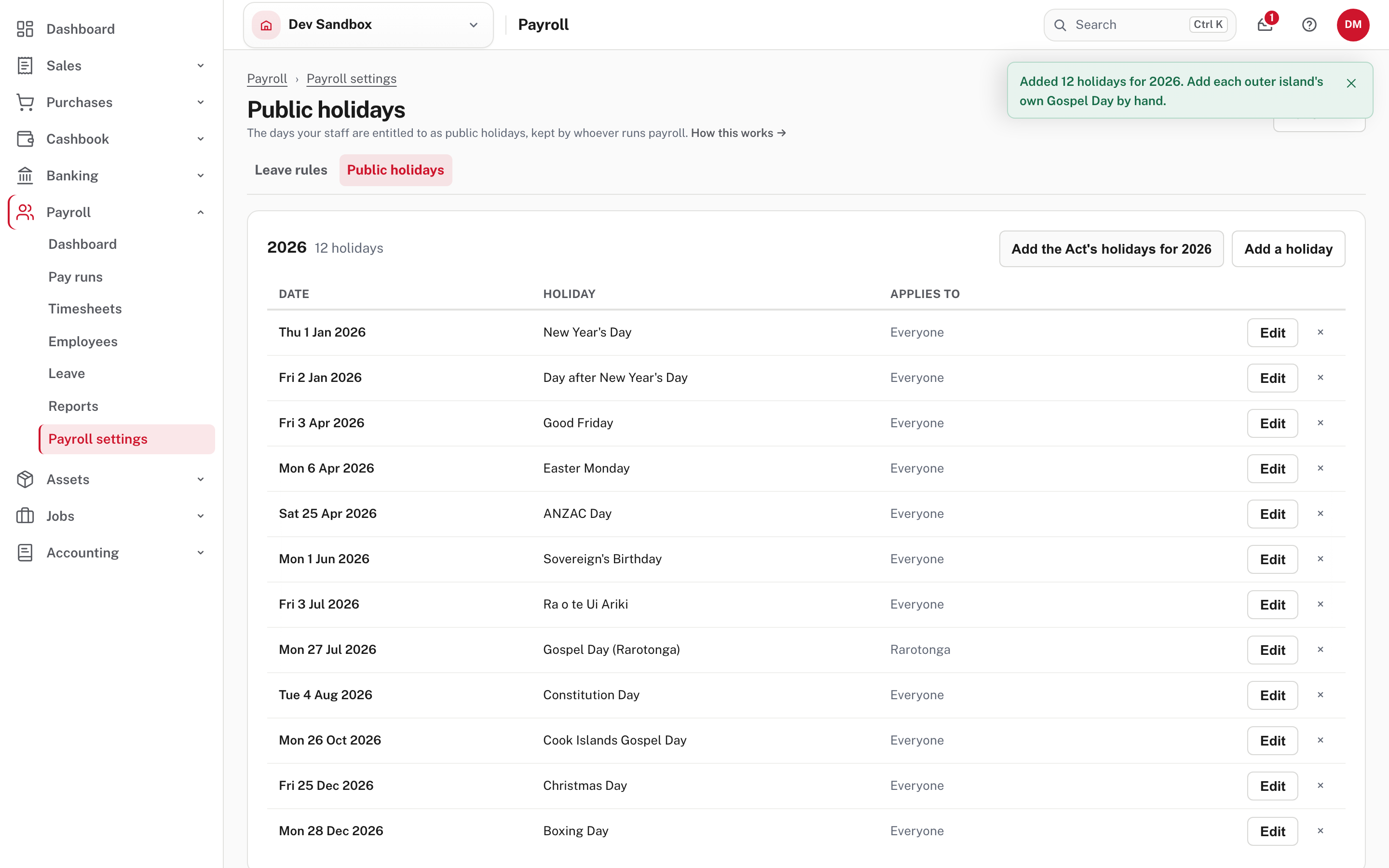Expand the Sales menu chevron

click(x=200, y=66)
